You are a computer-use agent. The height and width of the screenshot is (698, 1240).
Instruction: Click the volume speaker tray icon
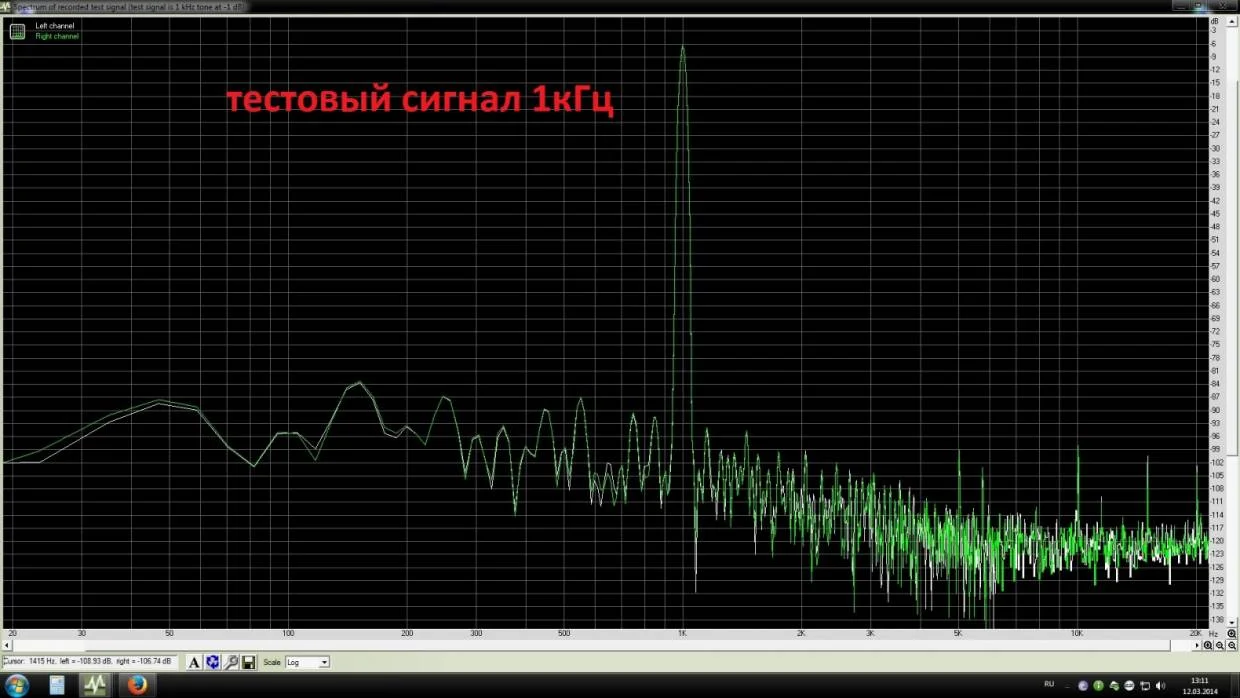click(x=1161, y=685)
